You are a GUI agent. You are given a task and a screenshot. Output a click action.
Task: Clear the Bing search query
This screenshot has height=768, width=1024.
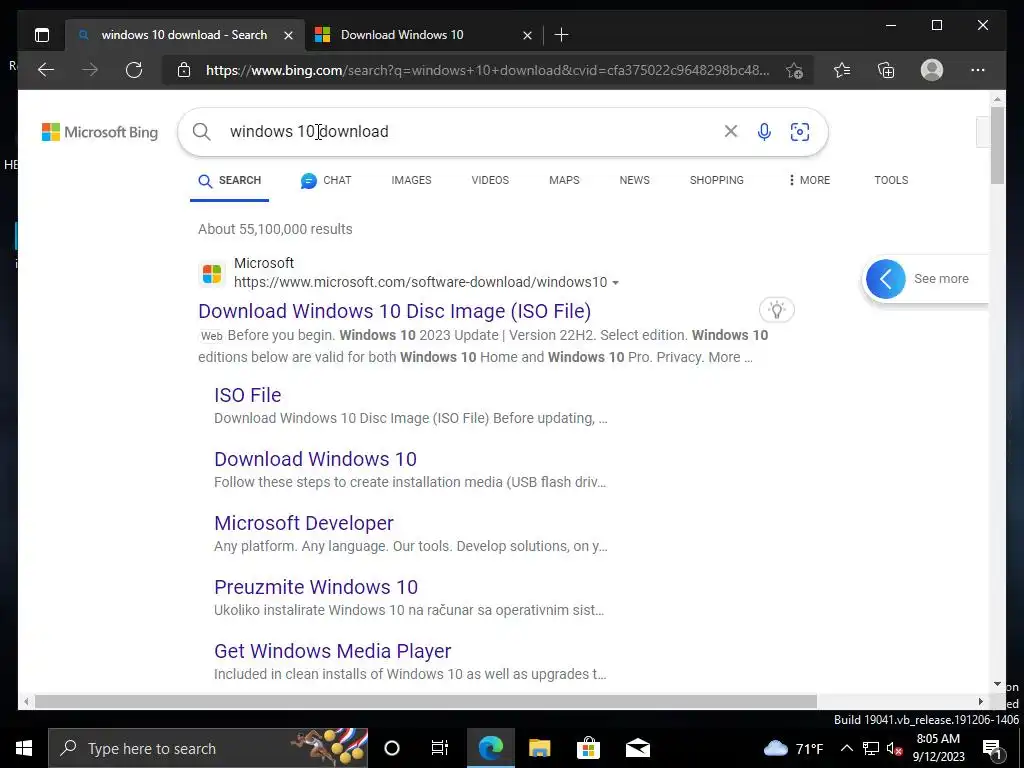(x=731, y=131)
